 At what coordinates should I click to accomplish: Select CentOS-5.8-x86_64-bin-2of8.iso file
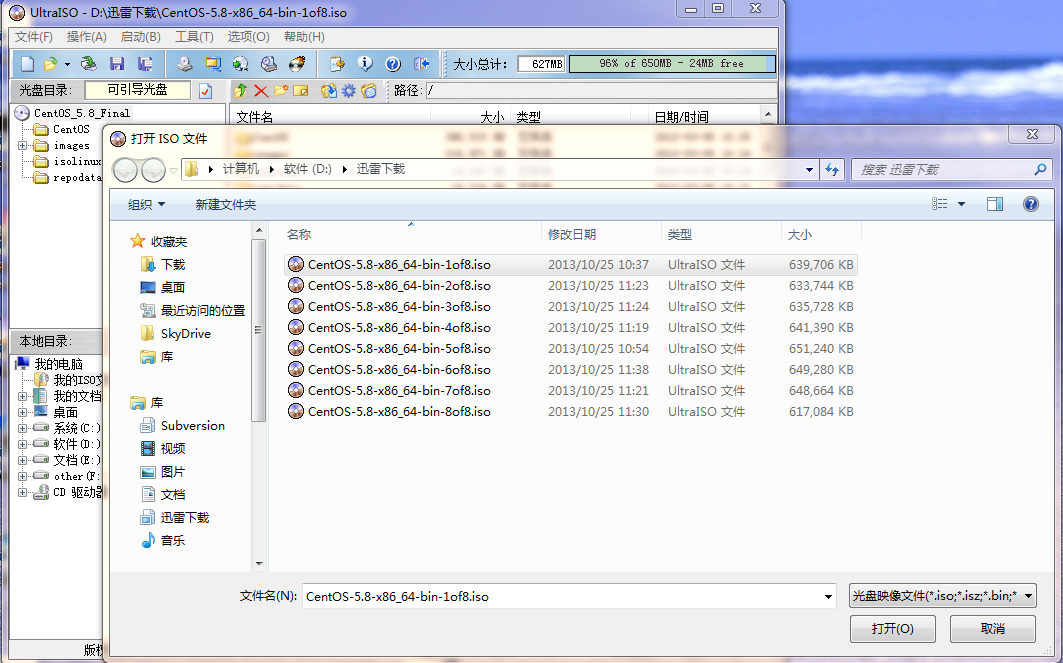coord(571,286)
